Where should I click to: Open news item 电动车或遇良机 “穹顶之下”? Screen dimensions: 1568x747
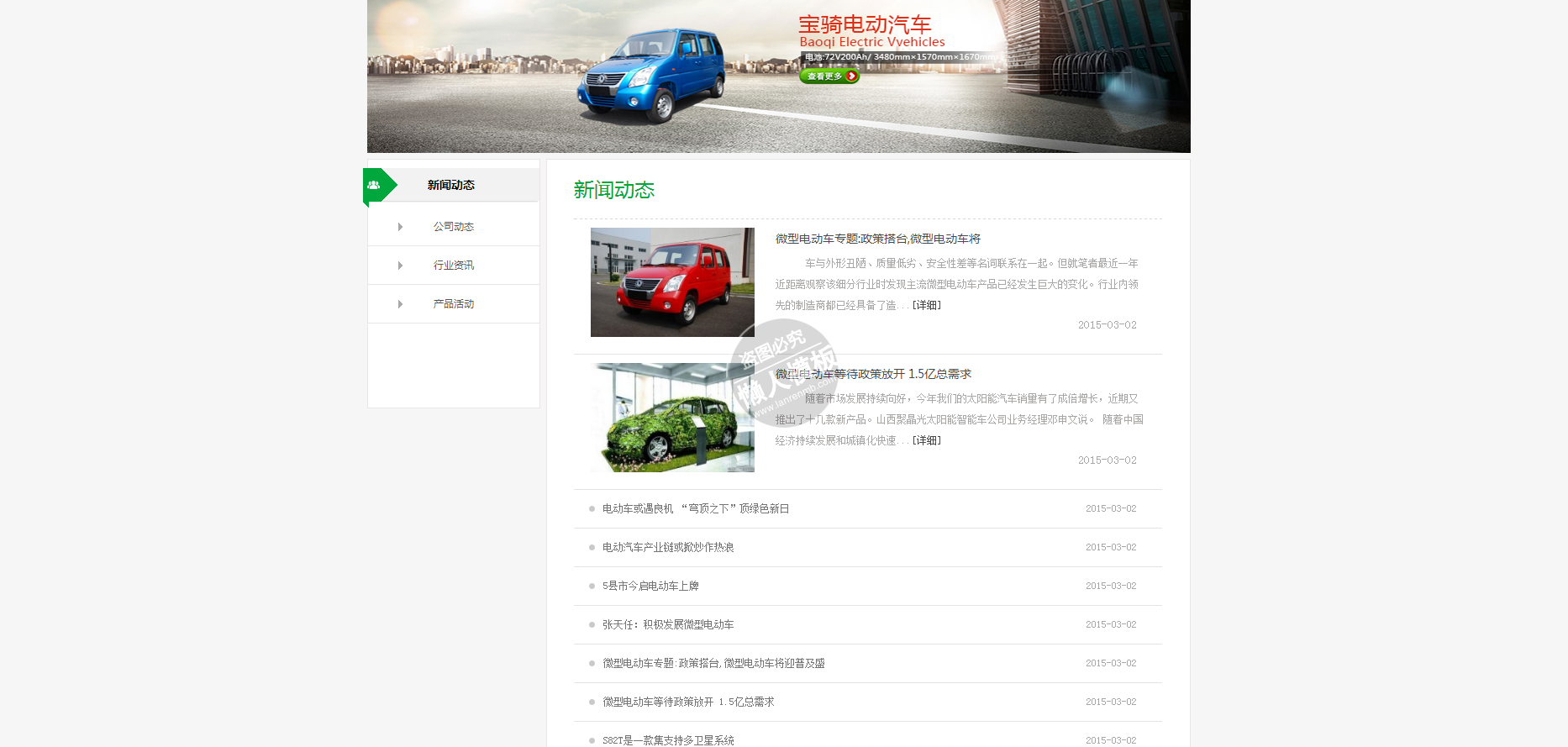coord(696,508)
